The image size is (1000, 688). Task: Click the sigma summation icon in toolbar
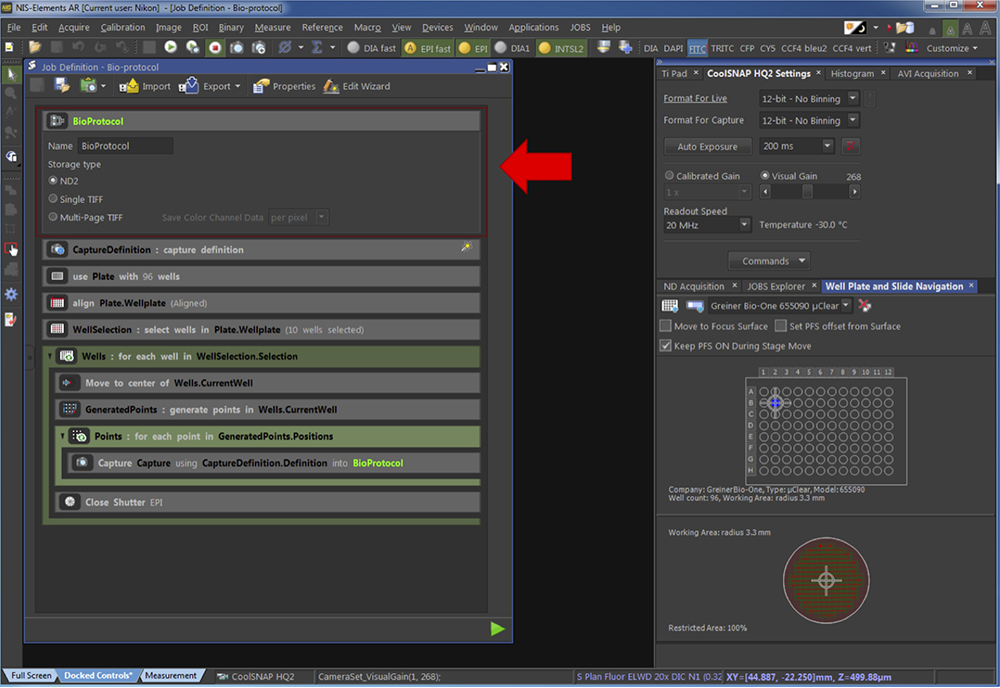316,48
